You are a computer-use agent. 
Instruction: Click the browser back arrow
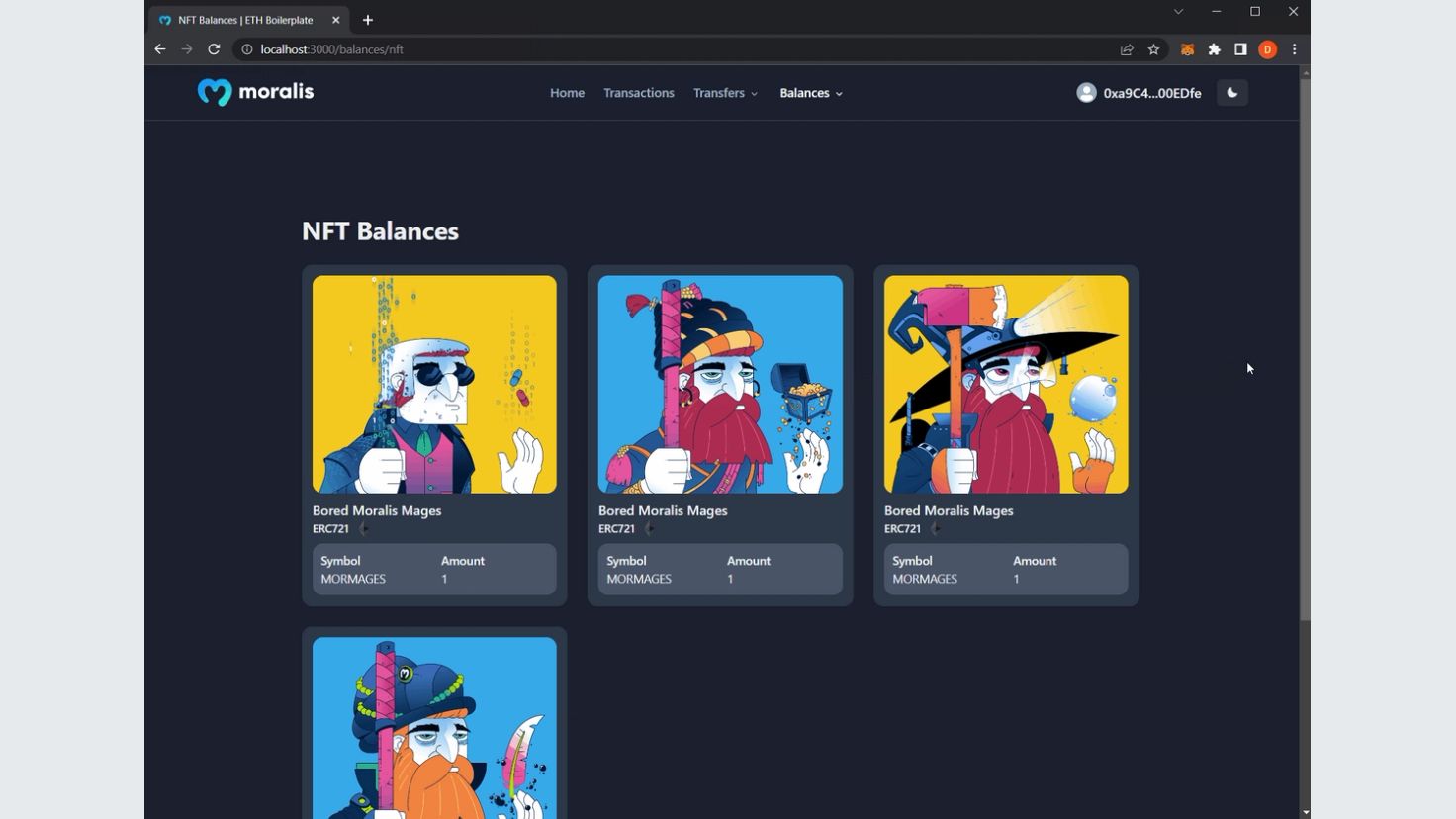(160, 49)
